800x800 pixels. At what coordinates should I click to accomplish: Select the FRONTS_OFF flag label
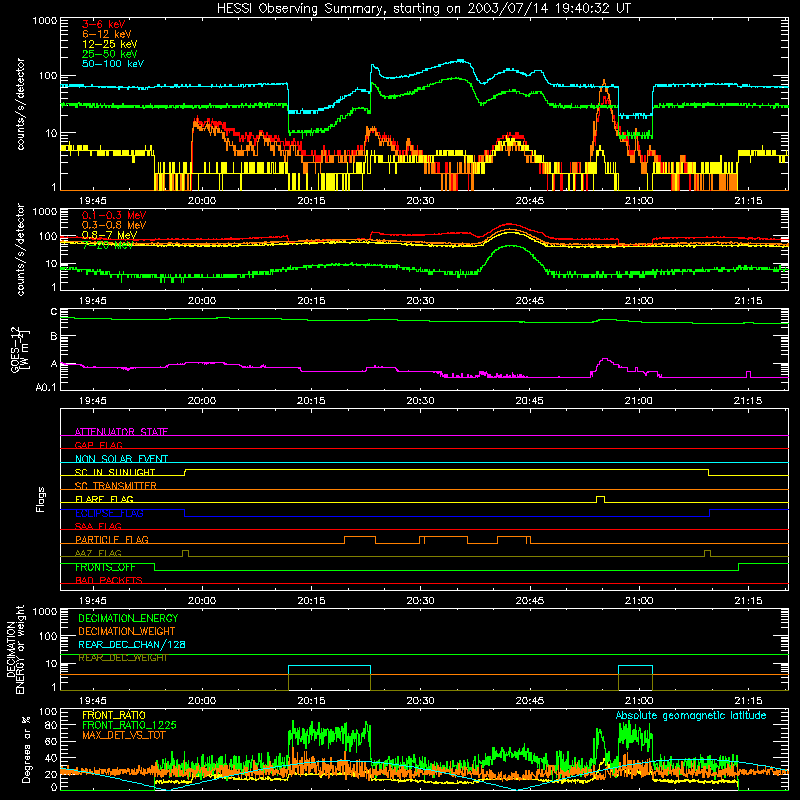pyautogui.click(x=105, y=567)
